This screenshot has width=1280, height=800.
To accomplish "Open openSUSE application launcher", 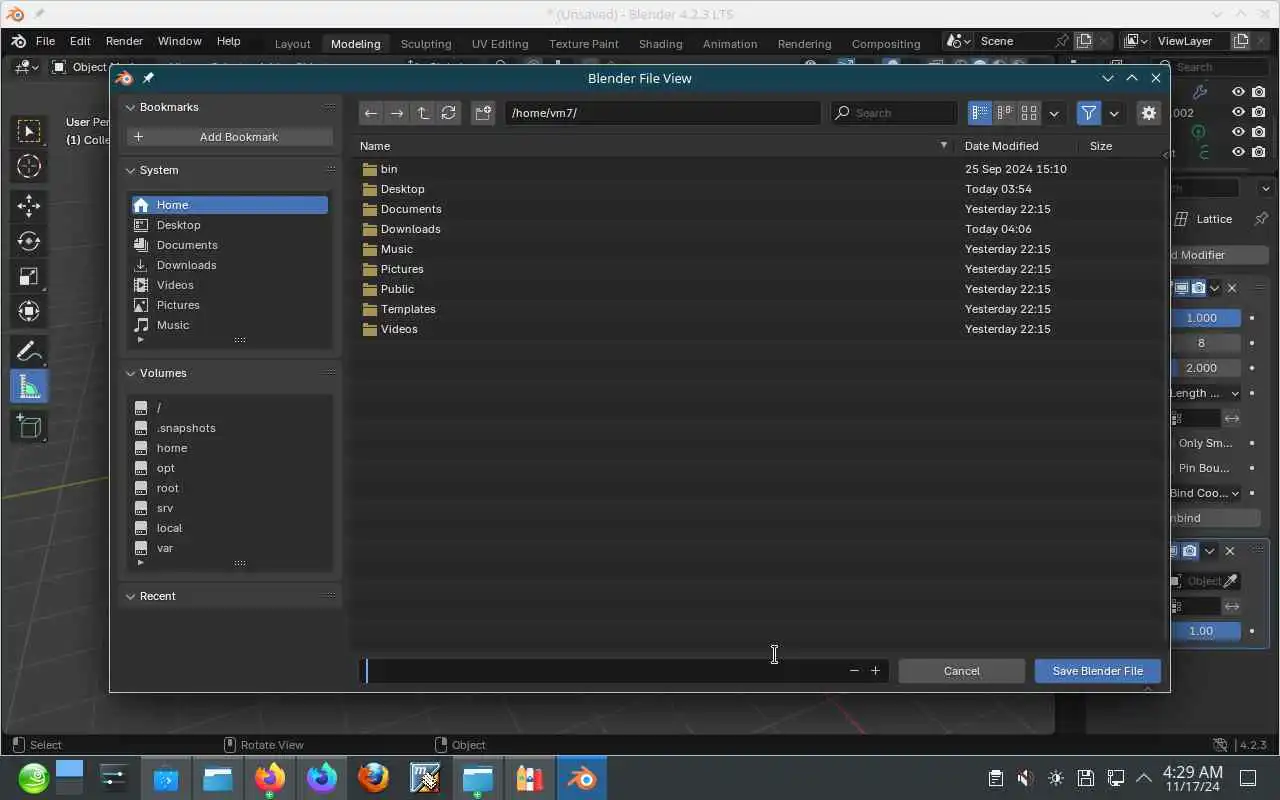I will pyautogui.click(x=33, y=778).
